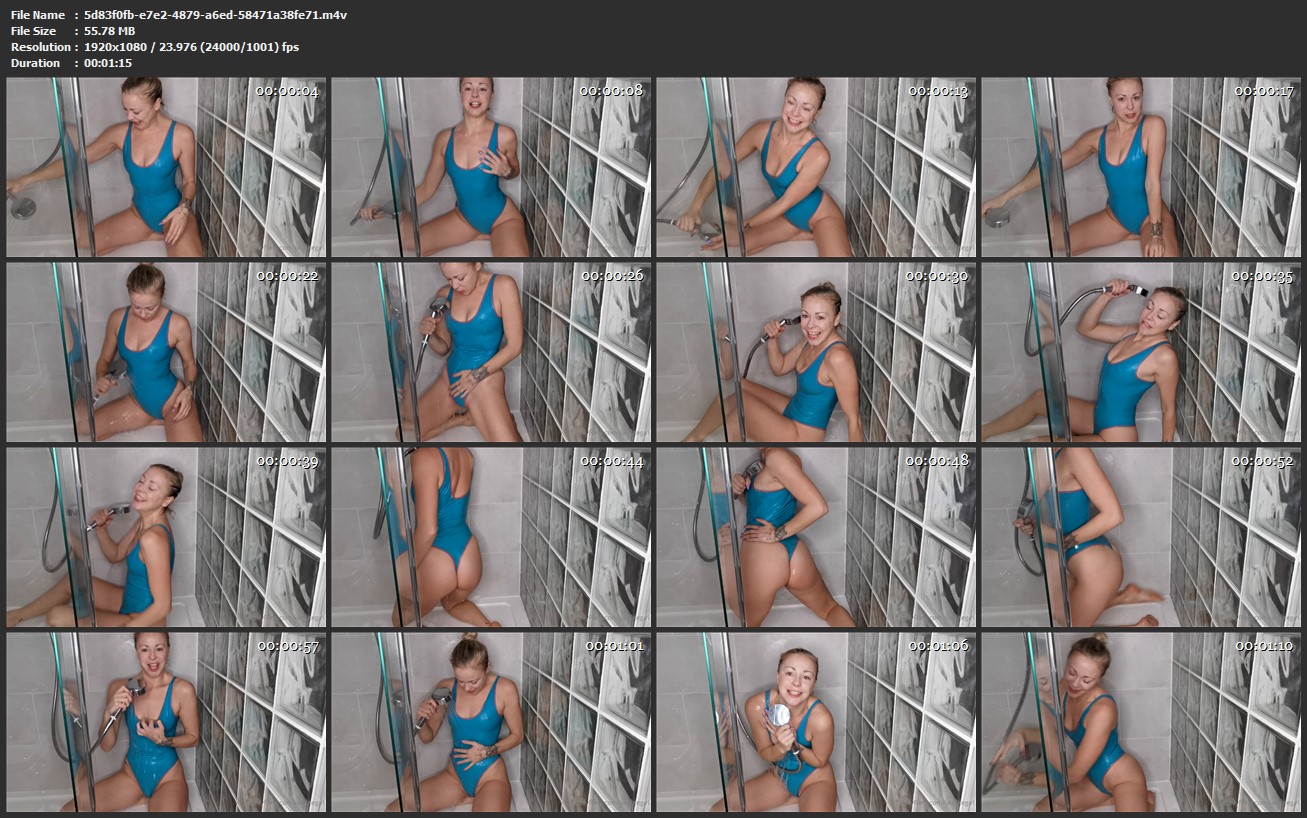The image size is (1307, 818).
Task: Click the last thumbnail at 00:01:10
Action: 1141,721
